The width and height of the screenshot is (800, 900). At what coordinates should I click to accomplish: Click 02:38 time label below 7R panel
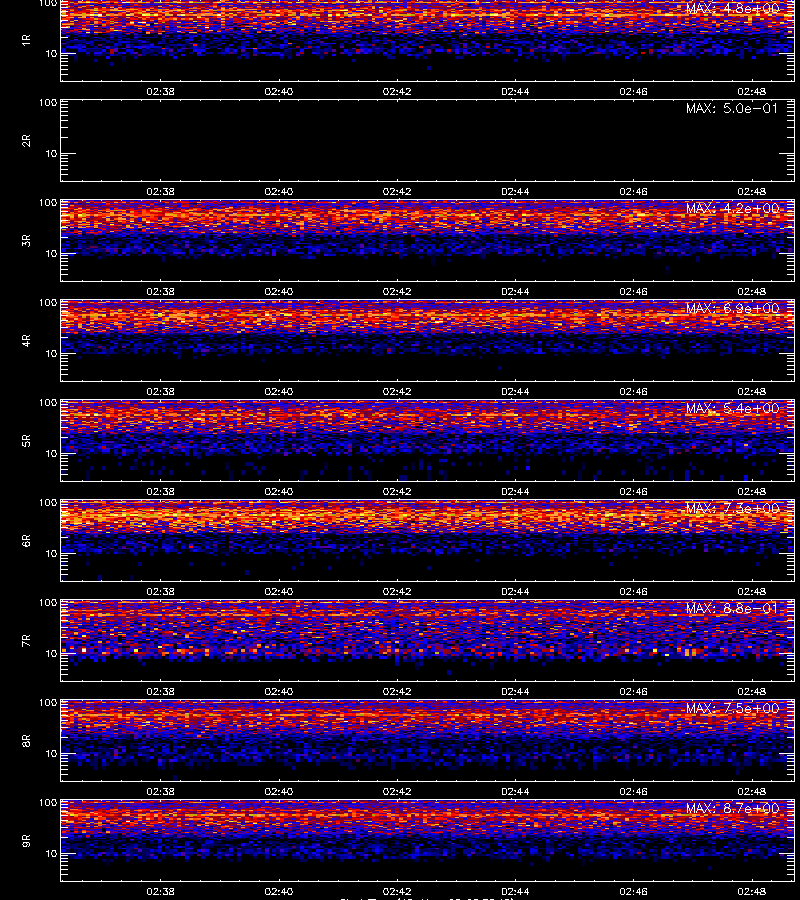160,691
